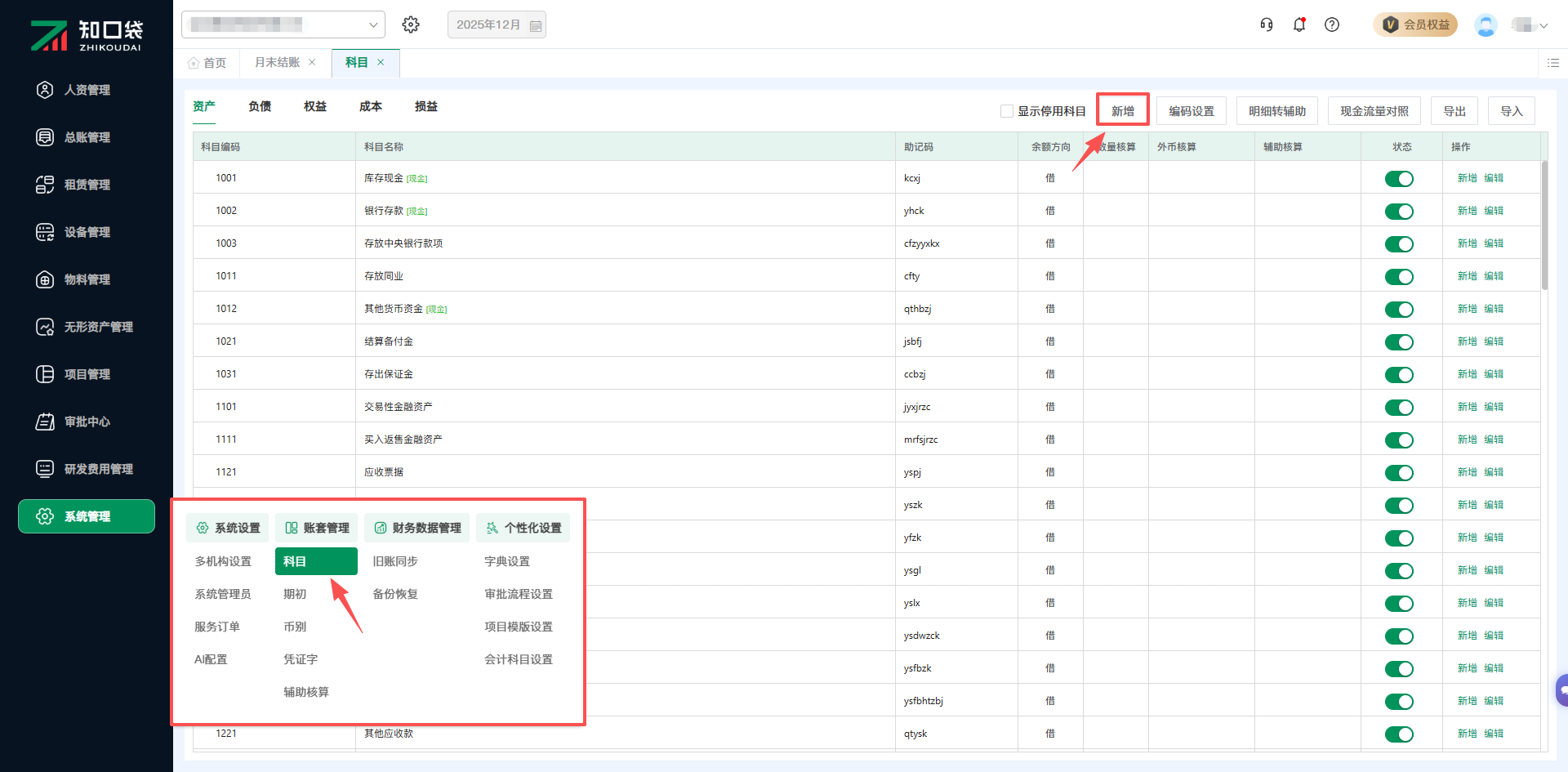Toggle status switch for account 1012
This screenshot has width=1568, height=772.
tap(1399, 310)
